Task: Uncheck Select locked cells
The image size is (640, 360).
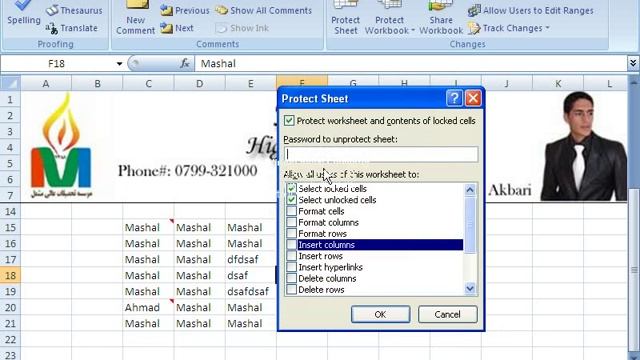Action: tap(291, 188)
